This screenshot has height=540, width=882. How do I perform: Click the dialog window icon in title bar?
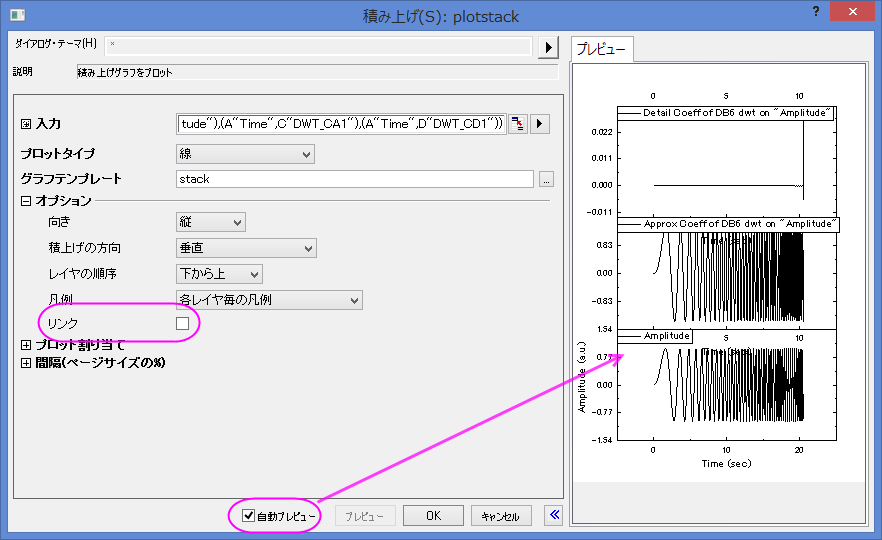17,15
